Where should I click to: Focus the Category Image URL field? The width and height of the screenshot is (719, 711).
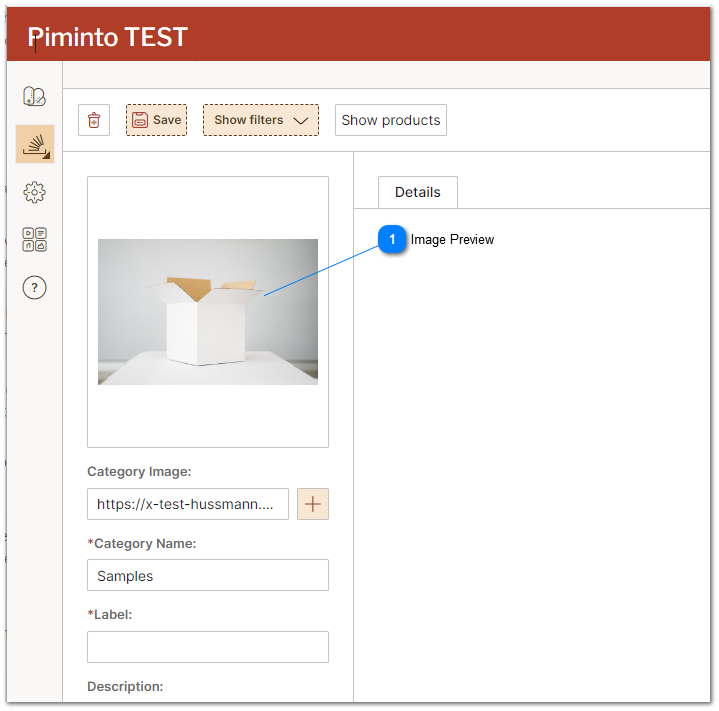(188, 504)
